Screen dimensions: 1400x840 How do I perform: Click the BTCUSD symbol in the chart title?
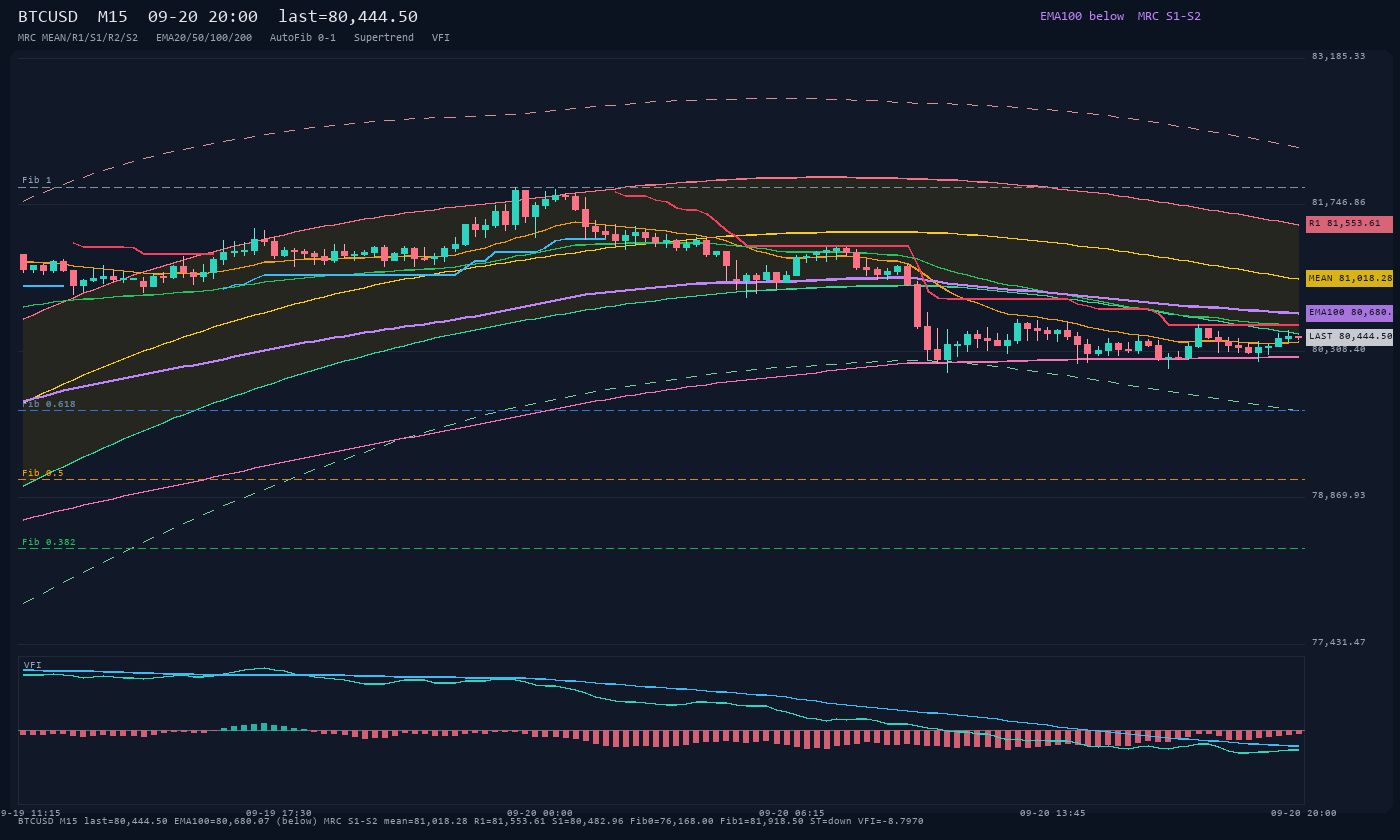coord(48,17)
